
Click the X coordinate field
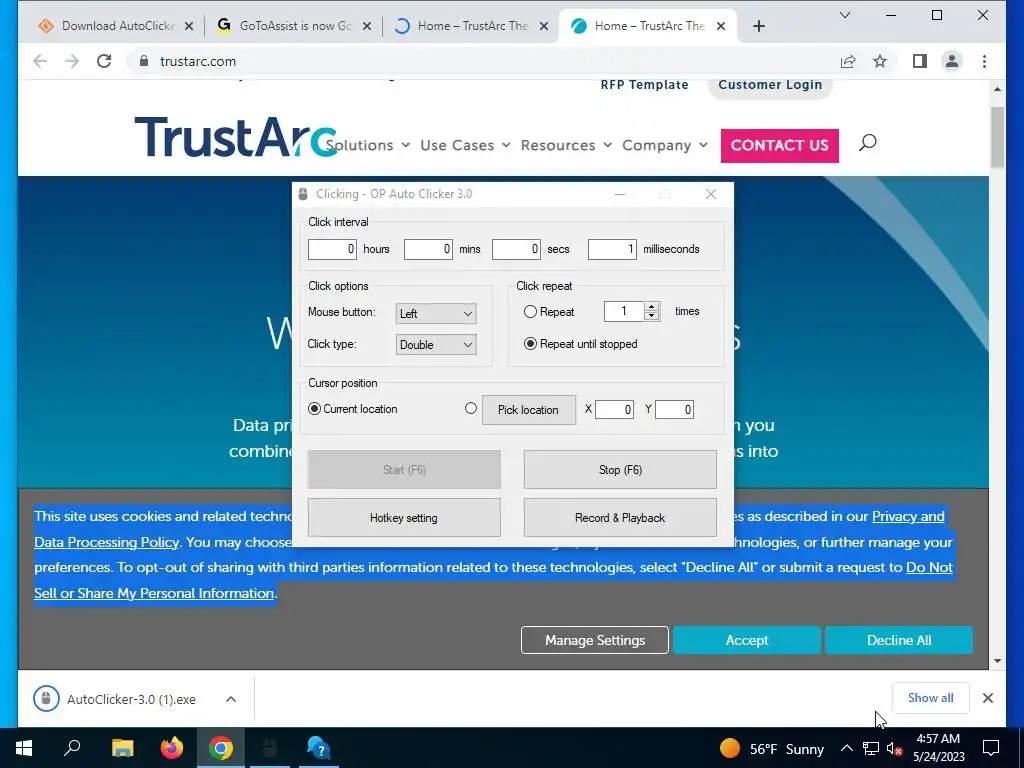point(614,409)
